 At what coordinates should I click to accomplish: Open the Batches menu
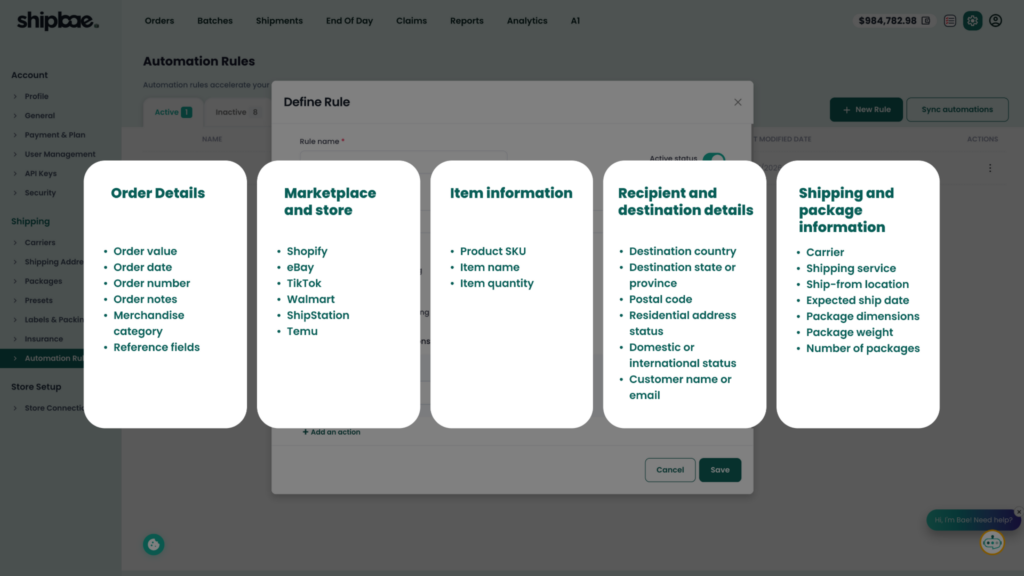pos(215,21)
